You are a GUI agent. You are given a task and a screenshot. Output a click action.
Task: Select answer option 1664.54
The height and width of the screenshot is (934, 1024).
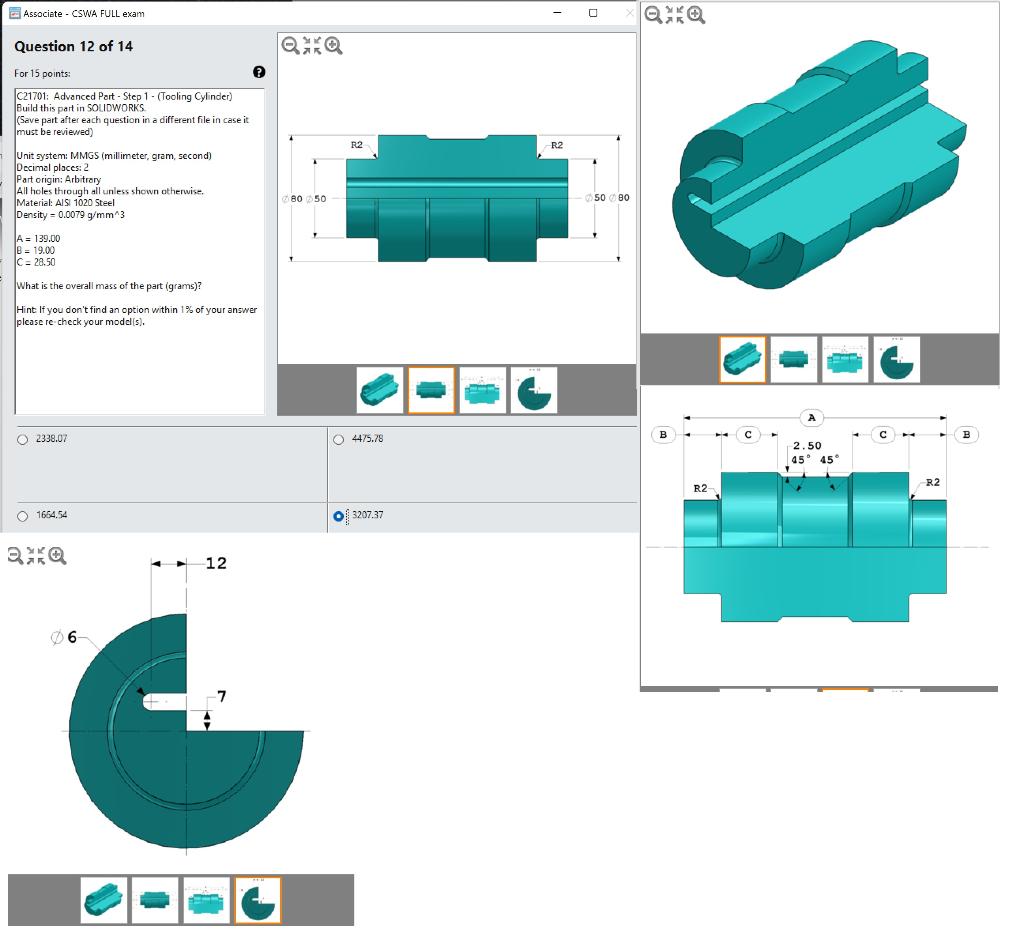tap(23, 516)
